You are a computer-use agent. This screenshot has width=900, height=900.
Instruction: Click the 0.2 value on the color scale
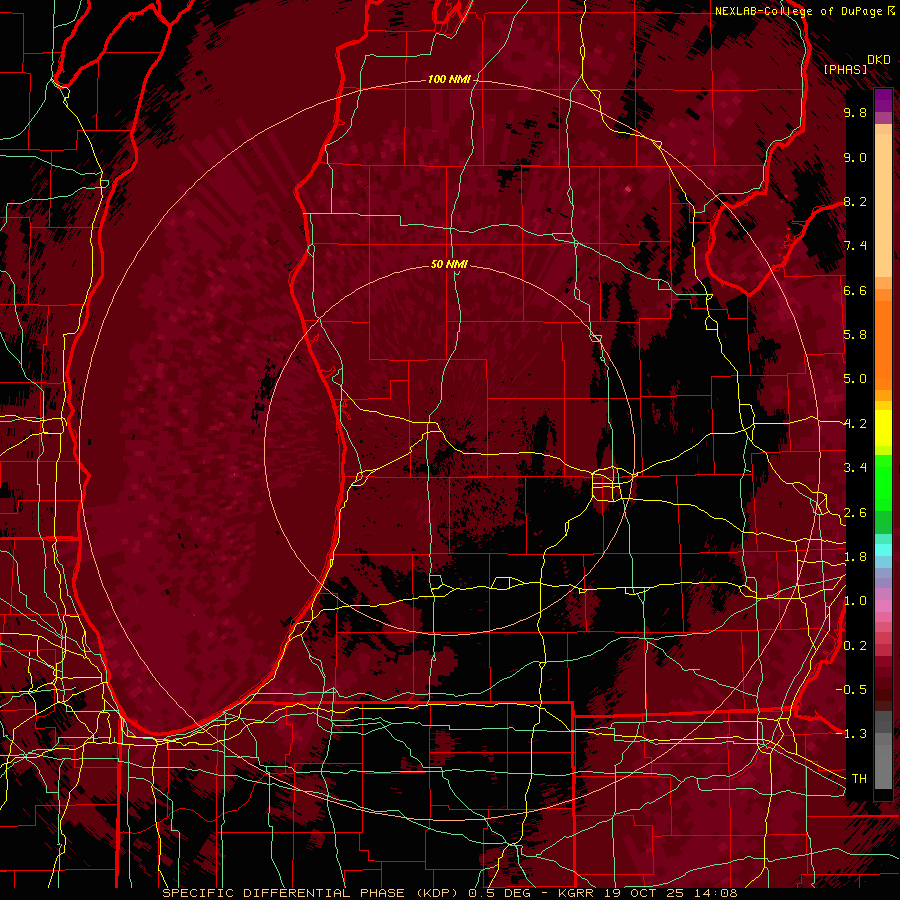(x=855, y=646)
